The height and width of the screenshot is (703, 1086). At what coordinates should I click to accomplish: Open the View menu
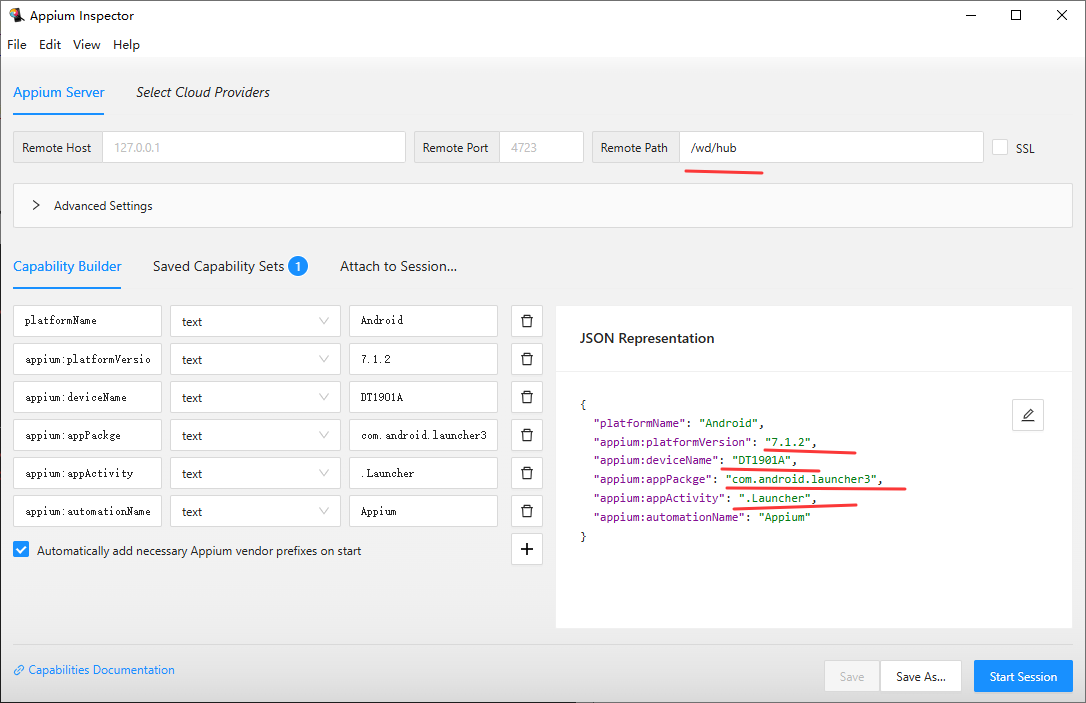[87, 44]
